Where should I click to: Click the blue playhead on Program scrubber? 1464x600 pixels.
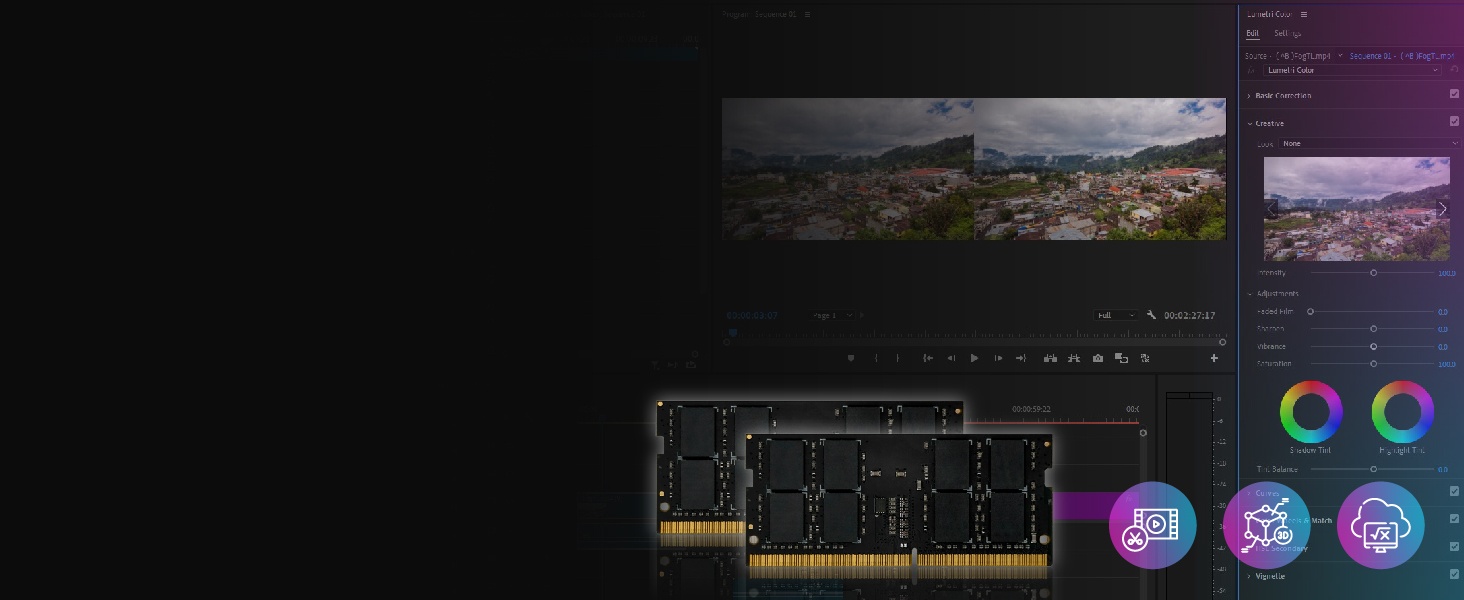tap(733, 333)
